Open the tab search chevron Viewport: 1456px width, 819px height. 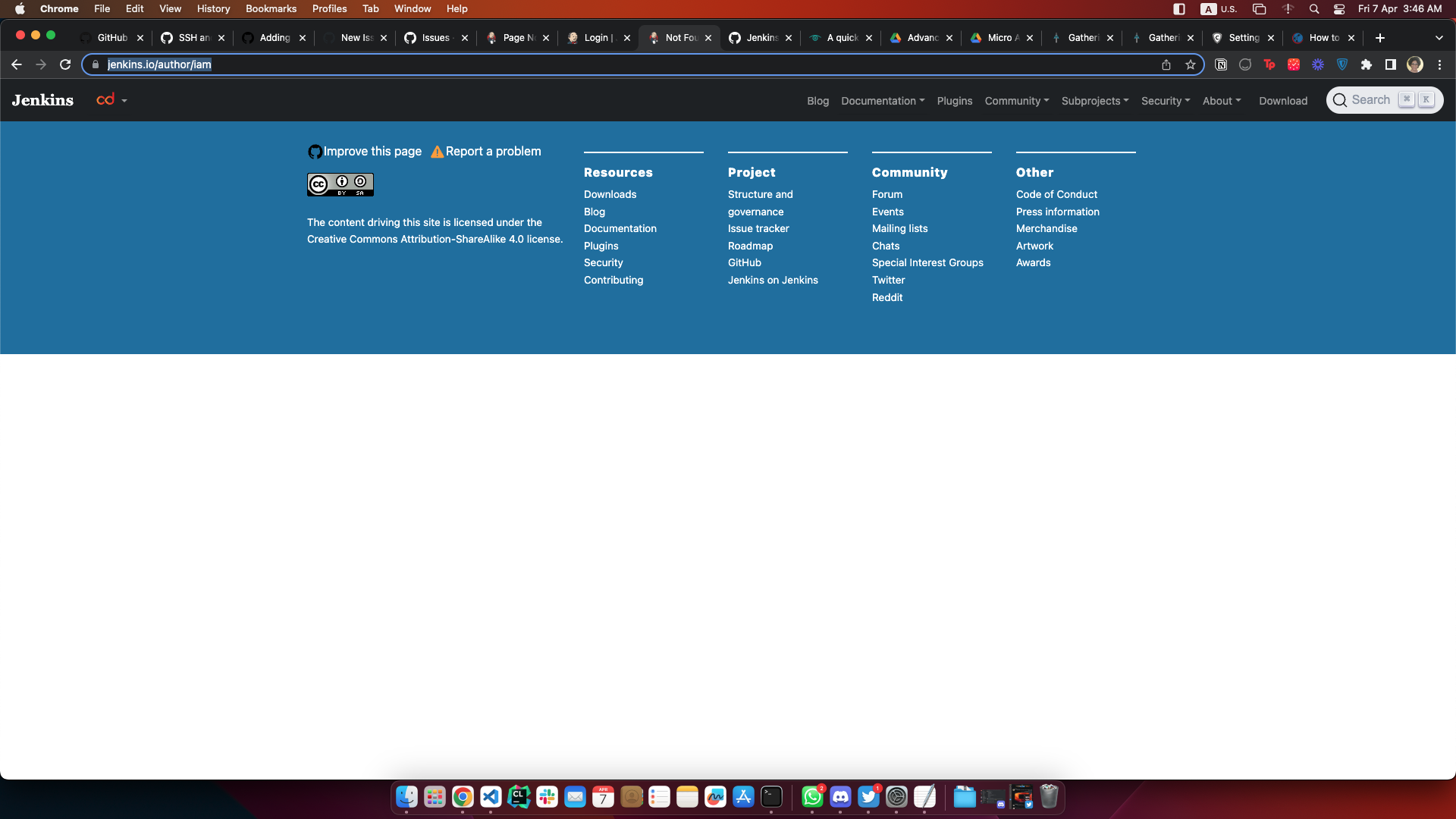tap(1439, 38)
